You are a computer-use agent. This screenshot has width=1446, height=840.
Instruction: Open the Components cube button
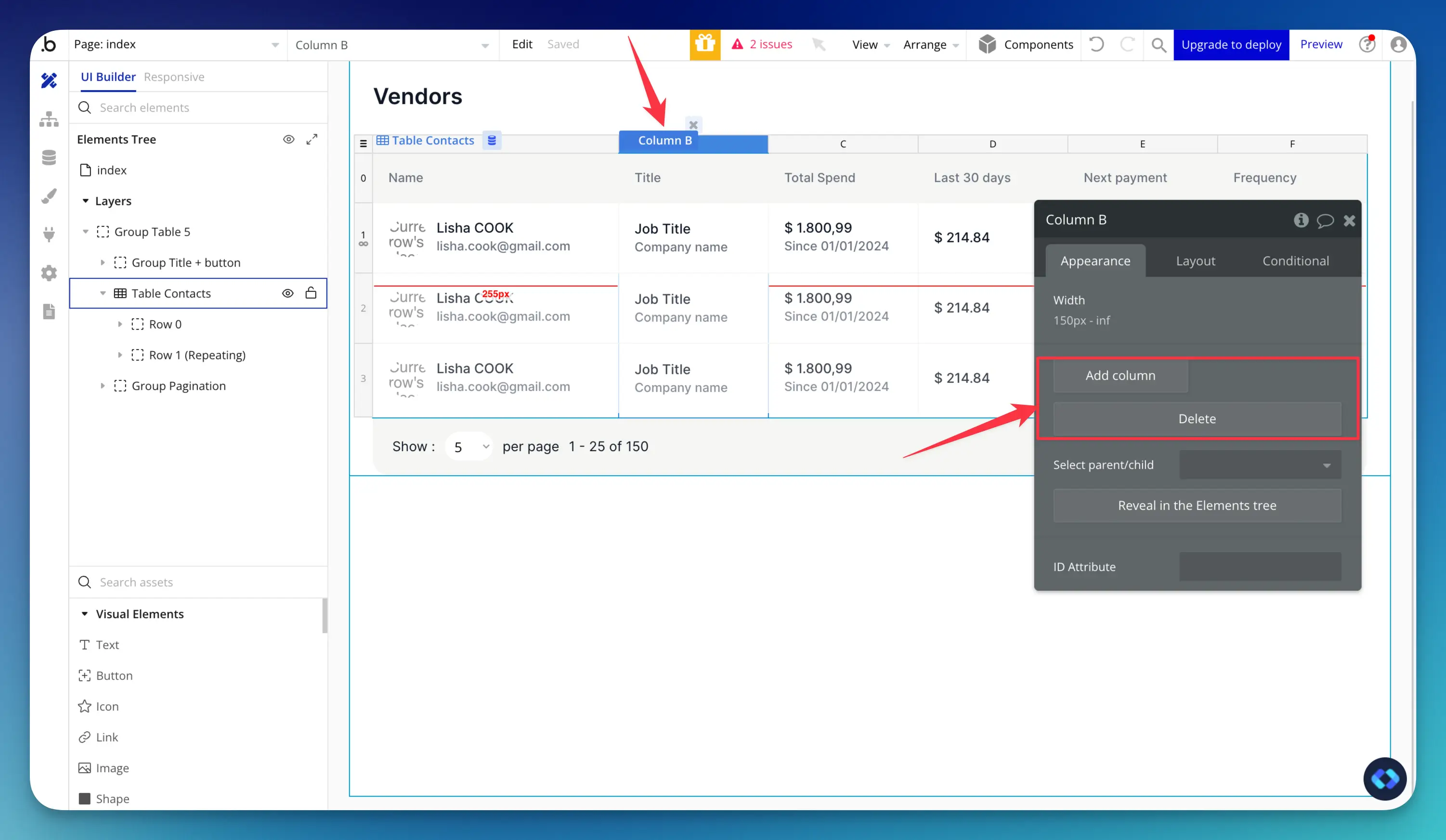pos(1026,44)
